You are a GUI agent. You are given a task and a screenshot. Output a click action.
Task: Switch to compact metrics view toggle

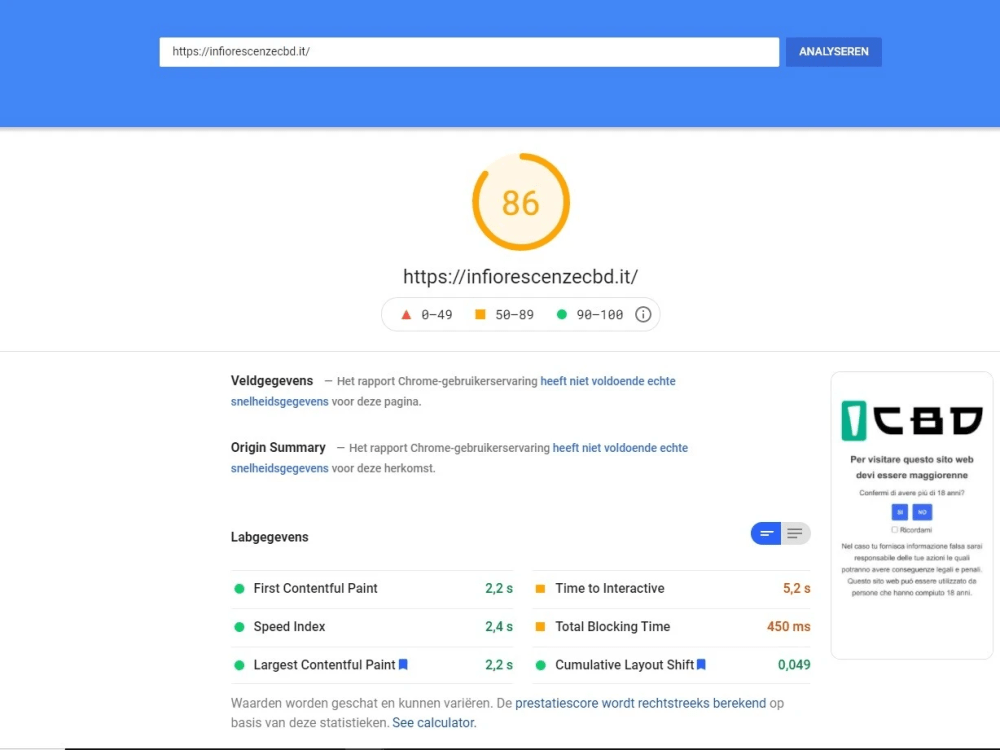766,533
